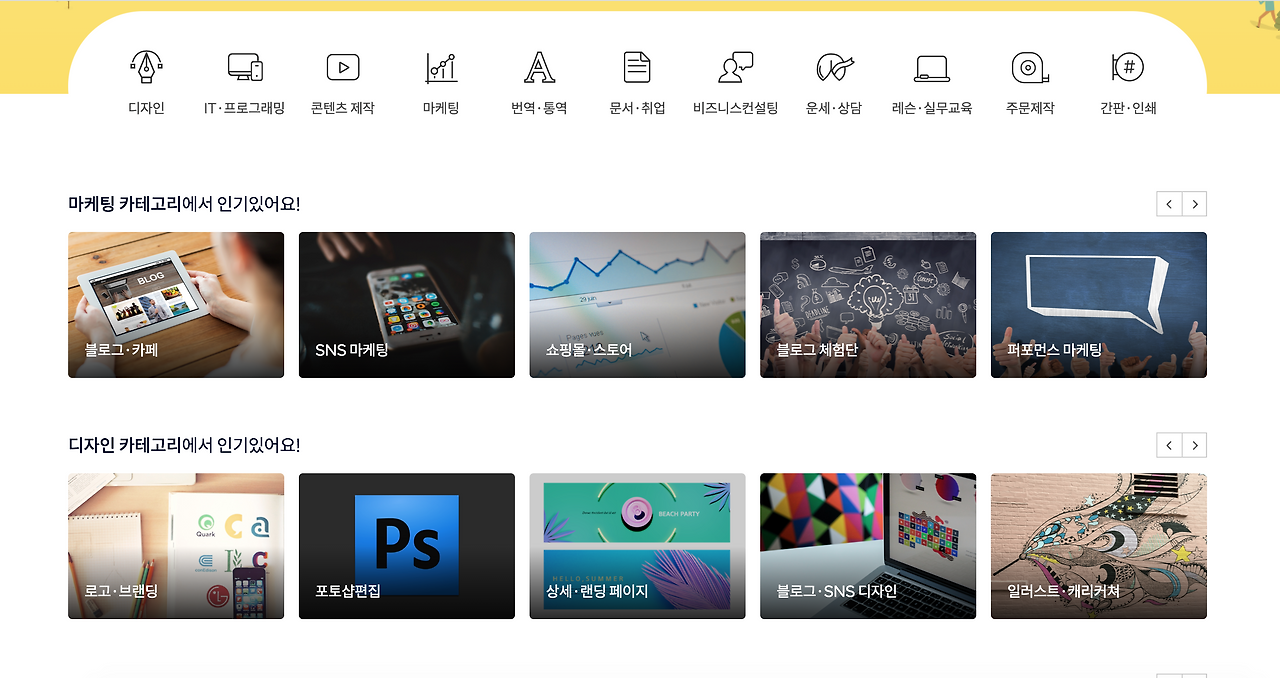Click the 비즈니스컨설팅 label text
Screen dimensions: 1280x678
coord(735,108)
